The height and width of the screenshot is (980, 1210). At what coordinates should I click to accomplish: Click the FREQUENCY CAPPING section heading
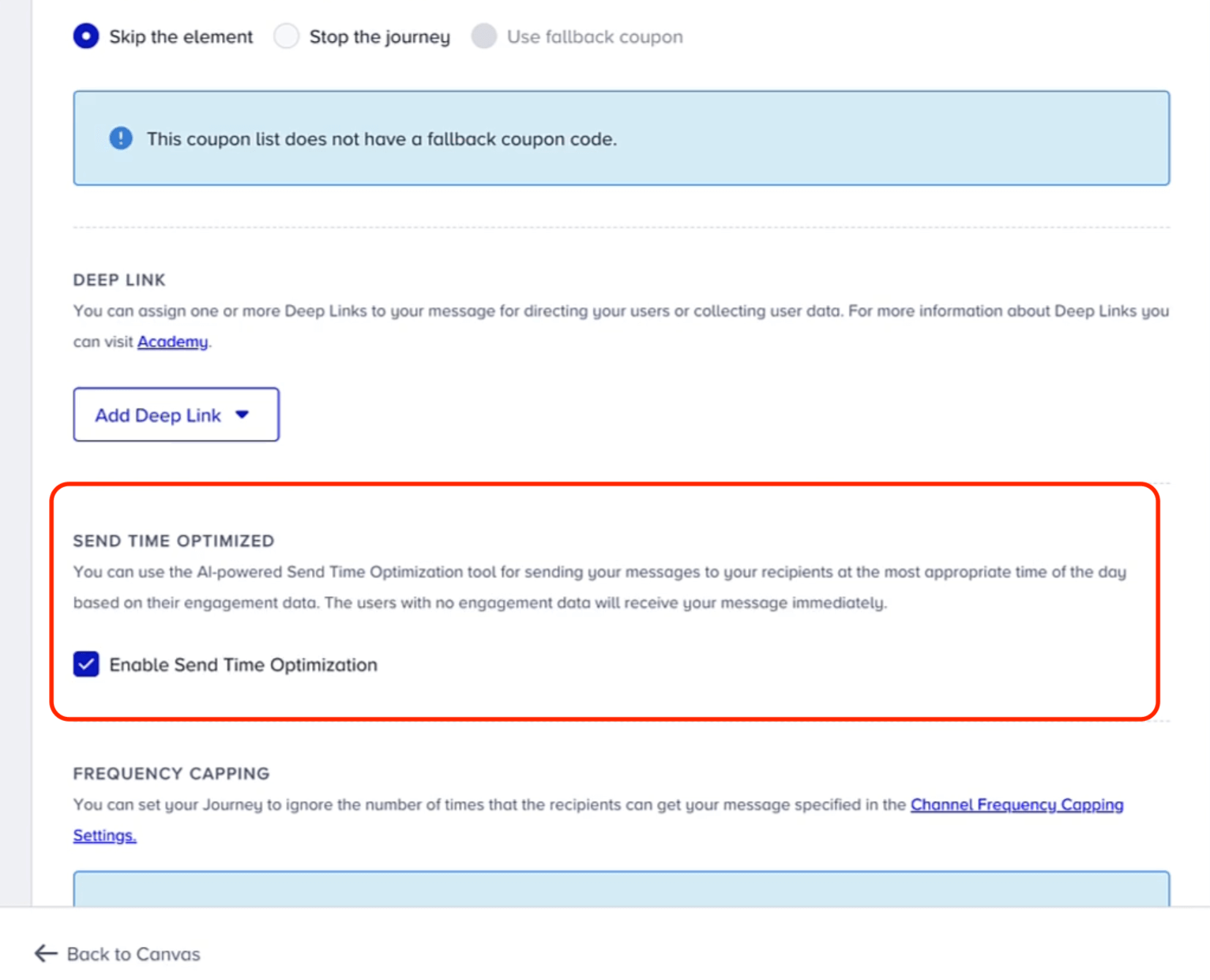click(x=171, y=774)
